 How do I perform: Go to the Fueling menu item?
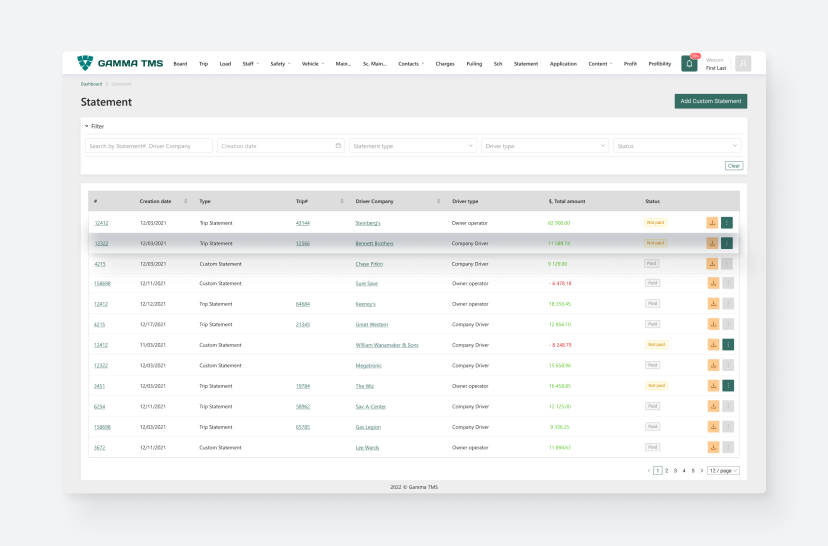(474, 64)
